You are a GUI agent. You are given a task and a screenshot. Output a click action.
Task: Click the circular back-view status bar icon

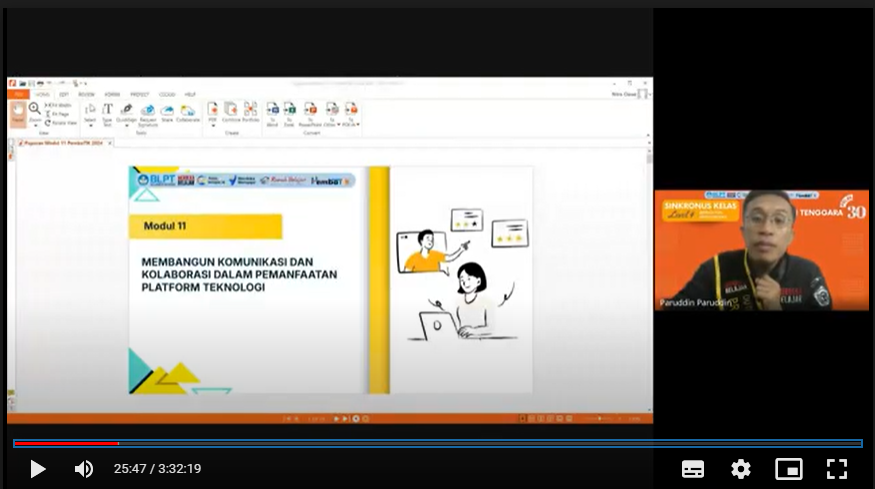(x=356, y=419)
